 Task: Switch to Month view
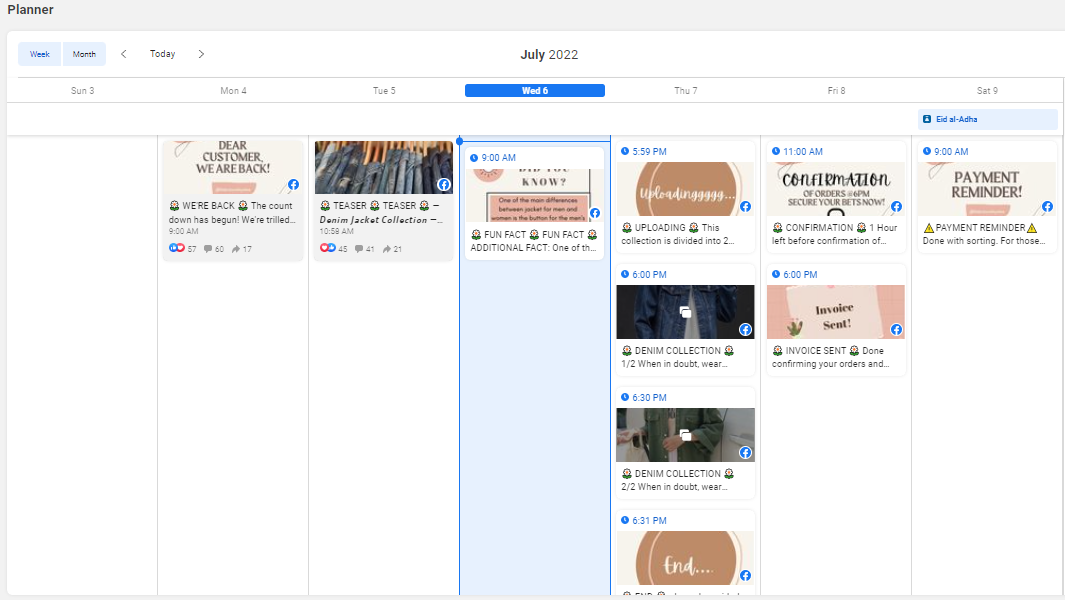[84, 54]
